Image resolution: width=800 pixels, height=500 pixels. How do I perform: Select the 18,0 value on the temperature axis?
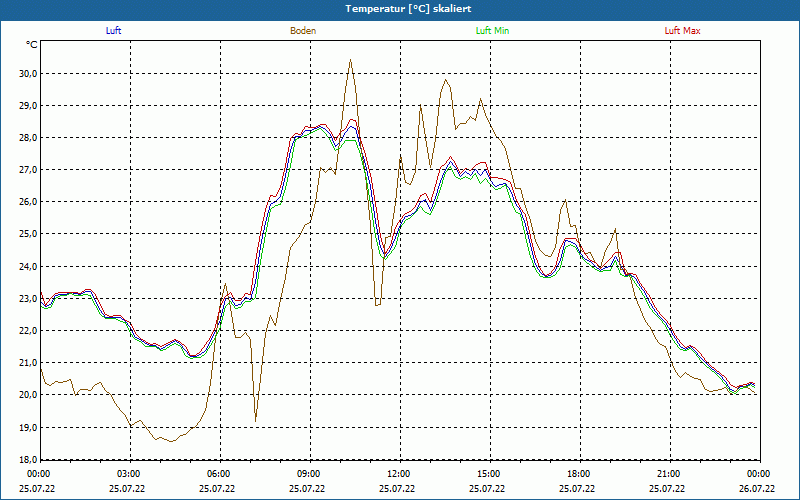(x=29, y=459)
